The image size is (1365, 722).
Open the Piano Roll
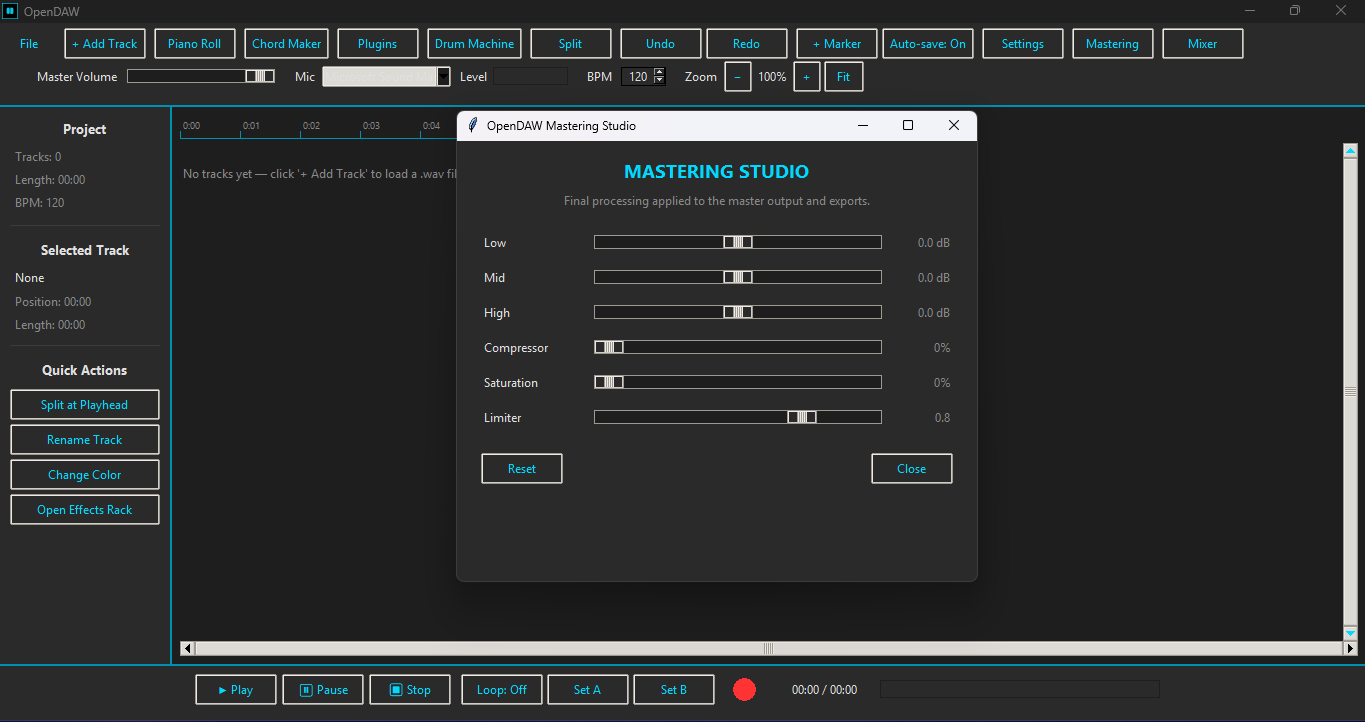pyautogui.click(x=195, y=44)
